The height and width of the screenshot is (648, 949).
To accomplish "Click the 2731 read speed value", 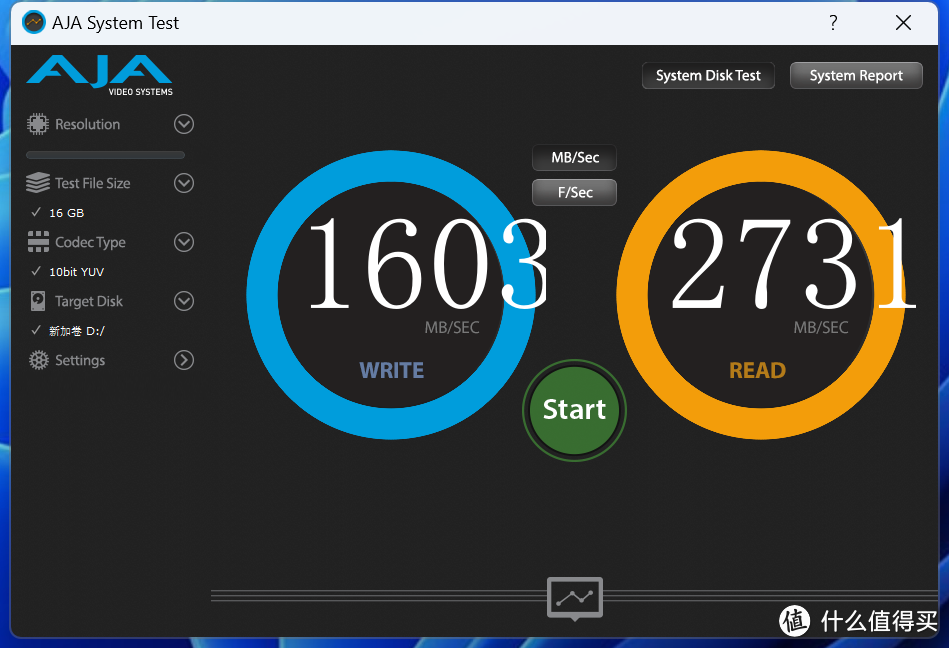I will pos(793,264).
